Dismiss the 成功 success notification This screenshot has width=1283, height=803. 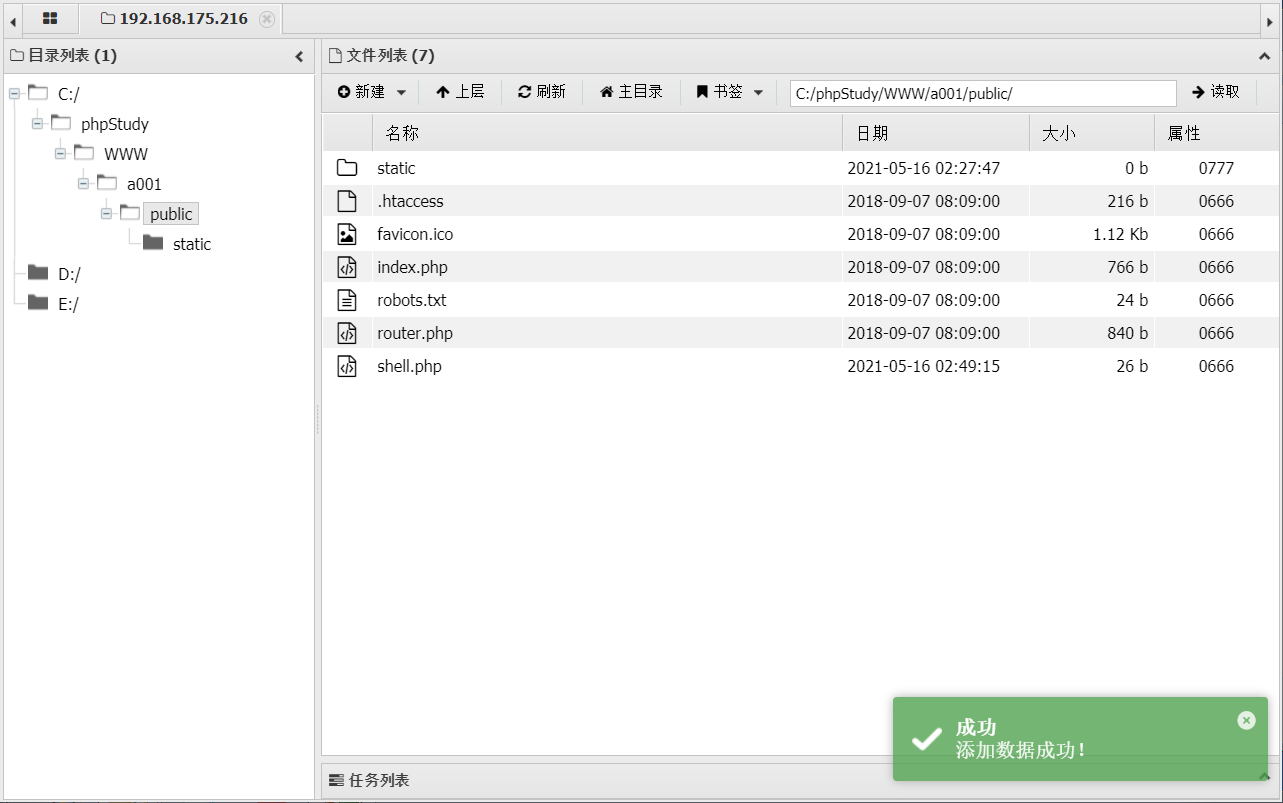[x=1246, y=720]
